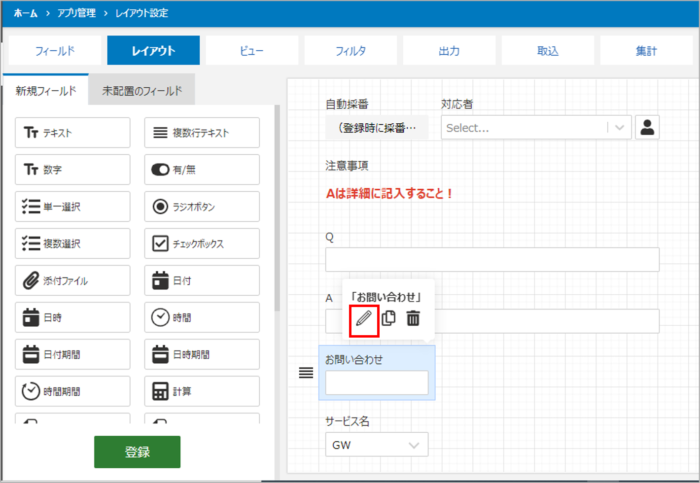Add a 日時期間 field
This screenshot has width=700, height=483.
[x=202, y=354]
